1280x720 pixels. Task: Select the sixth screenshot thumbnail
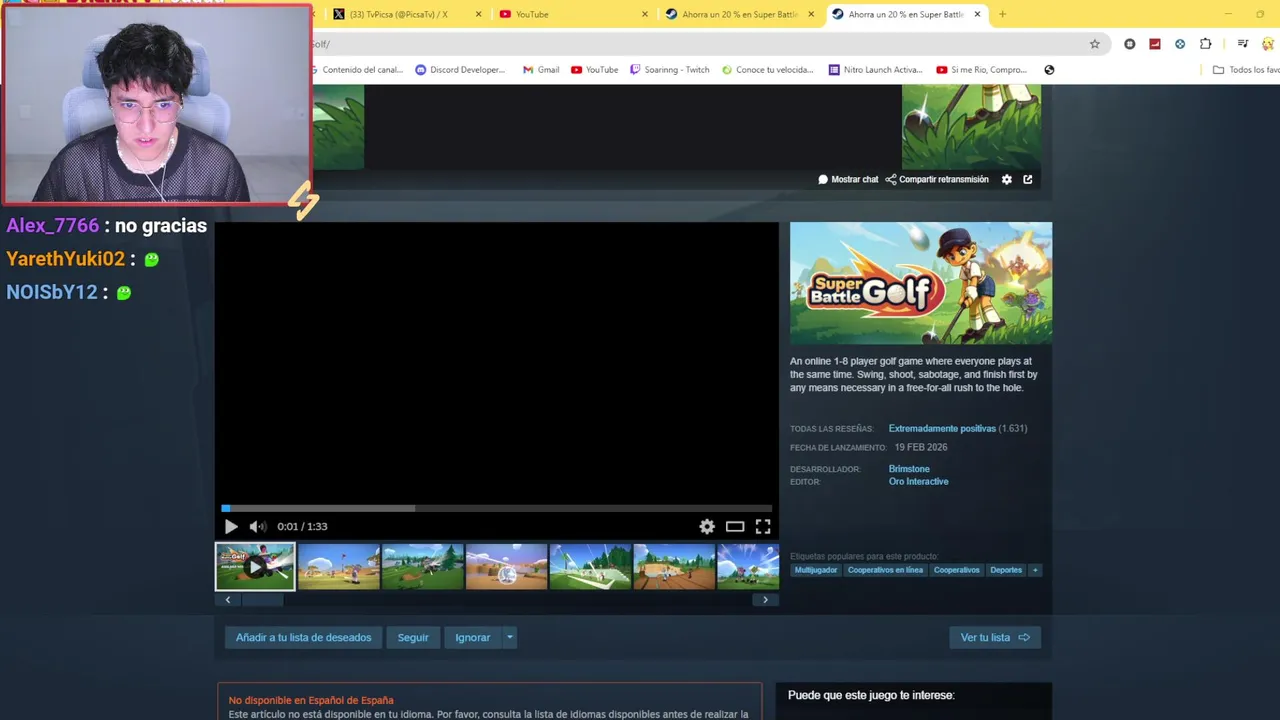tap(675, 567)
